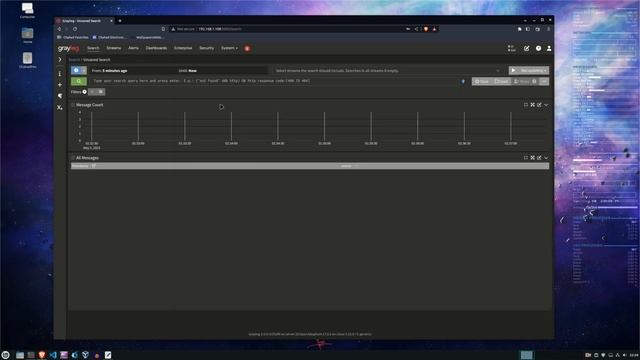640x360 pixels.
Task: Open the Enterprise tab
Action: tap(183, 48)
